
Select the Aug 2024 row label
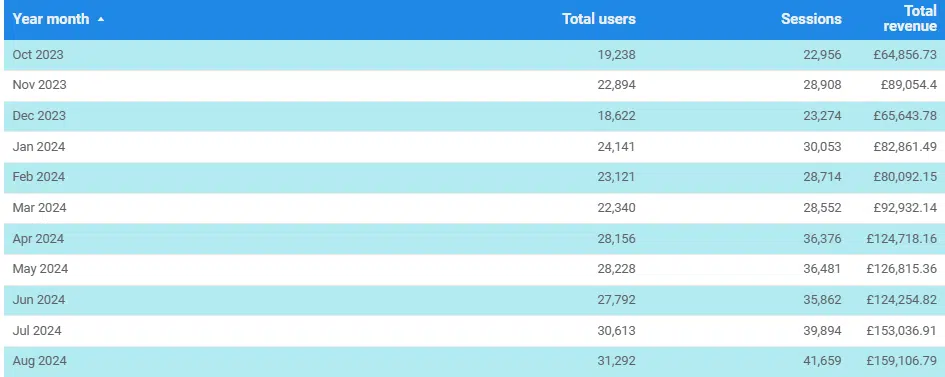[39, 361]
